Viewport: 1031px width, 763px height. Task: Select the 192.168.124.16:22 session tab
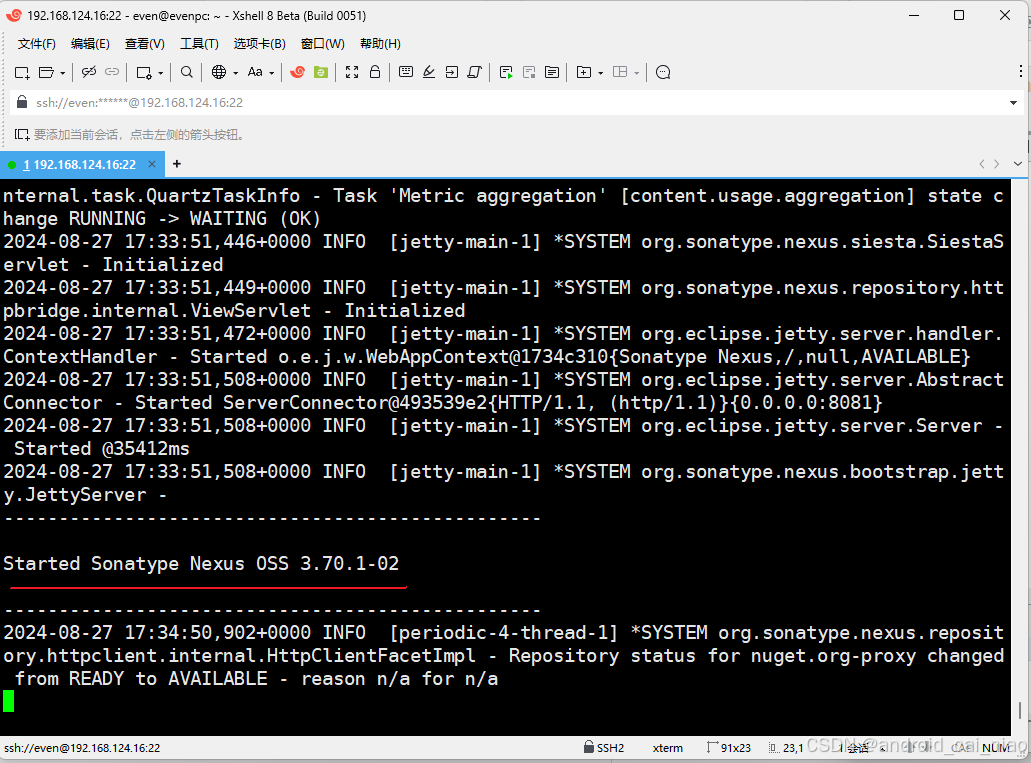pos(80,164)
